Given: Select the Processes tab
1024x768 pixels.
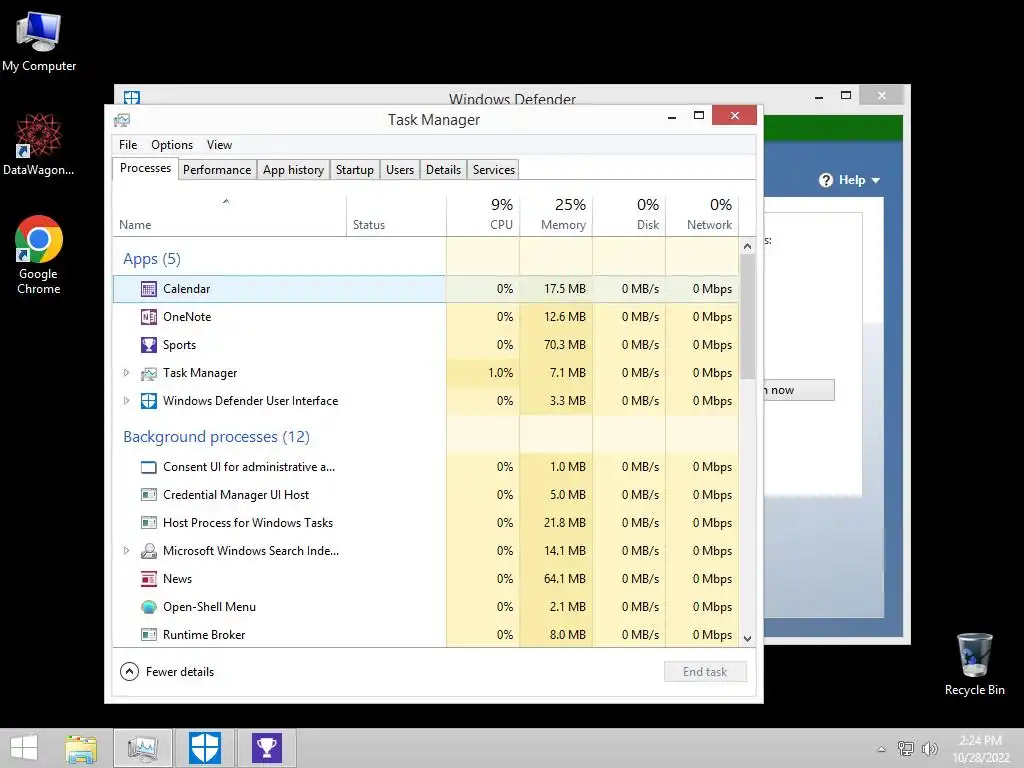Looking at the screenshot, I should pos(145,168).
